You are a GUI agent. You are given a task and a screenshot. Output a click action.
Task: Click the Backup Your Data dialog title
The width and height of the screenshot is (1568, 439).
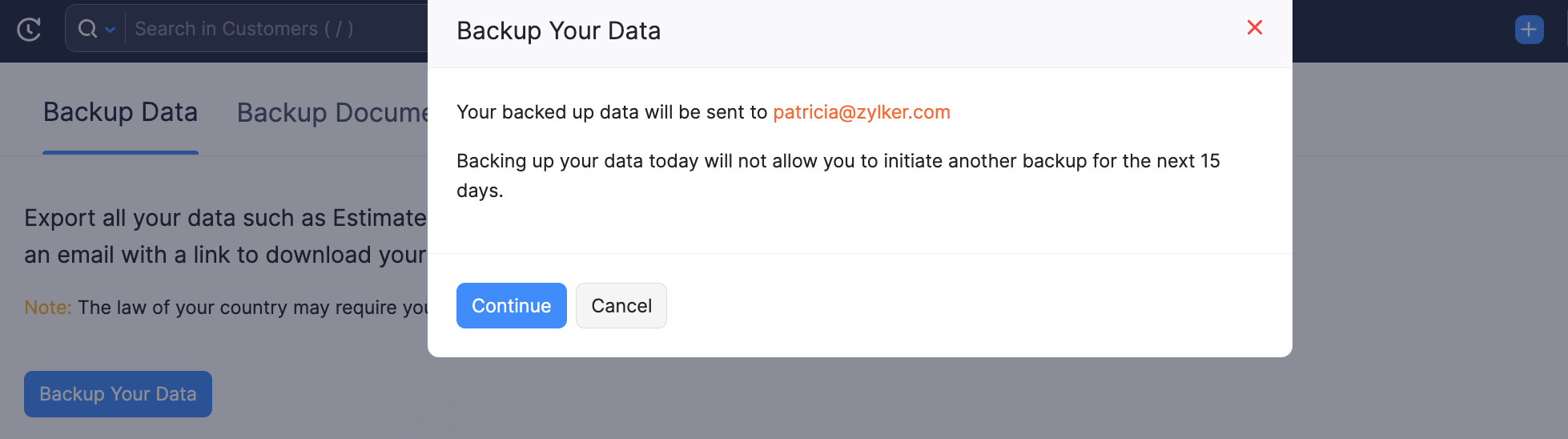558,30
